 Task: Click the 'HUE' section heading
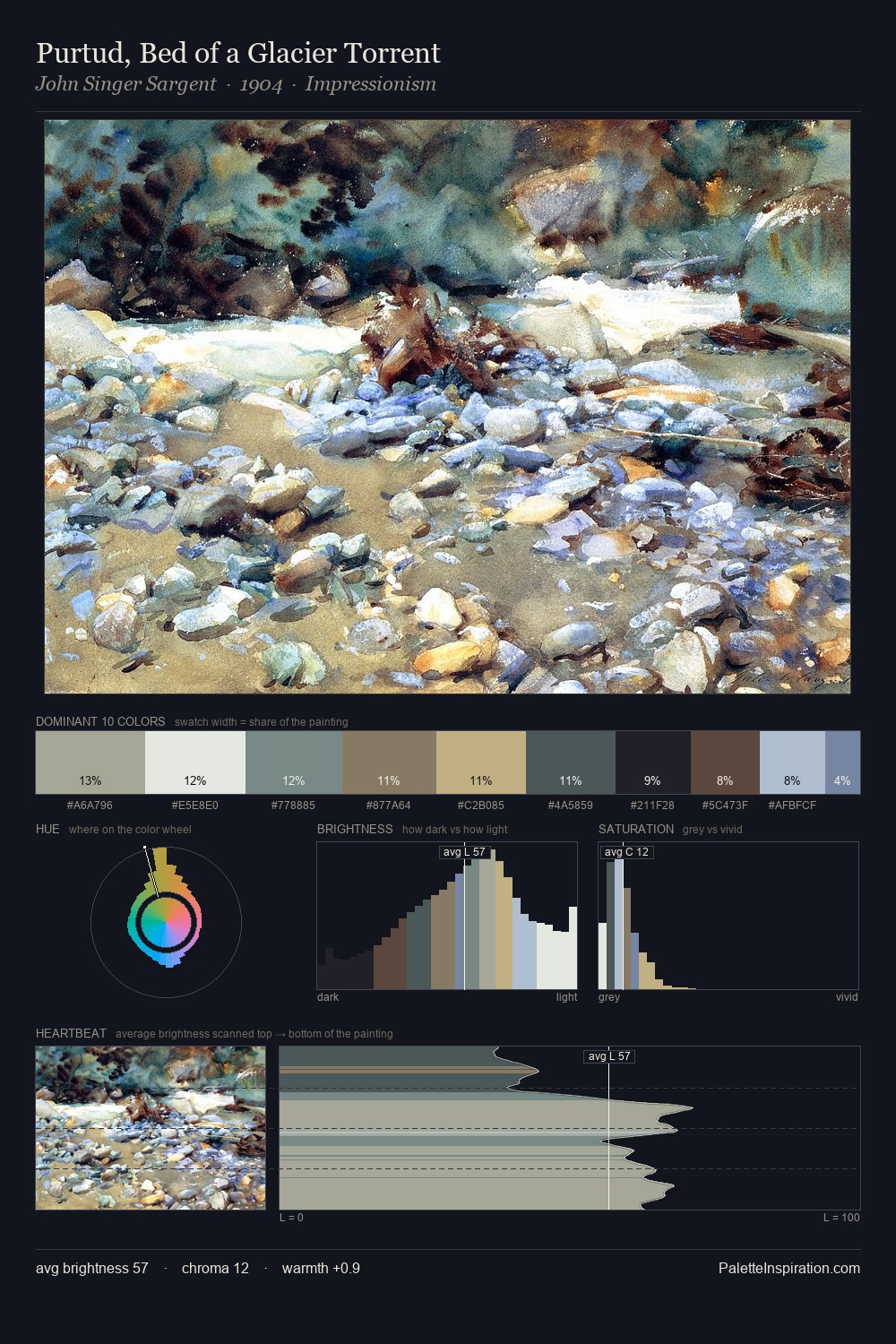(47, 829)
